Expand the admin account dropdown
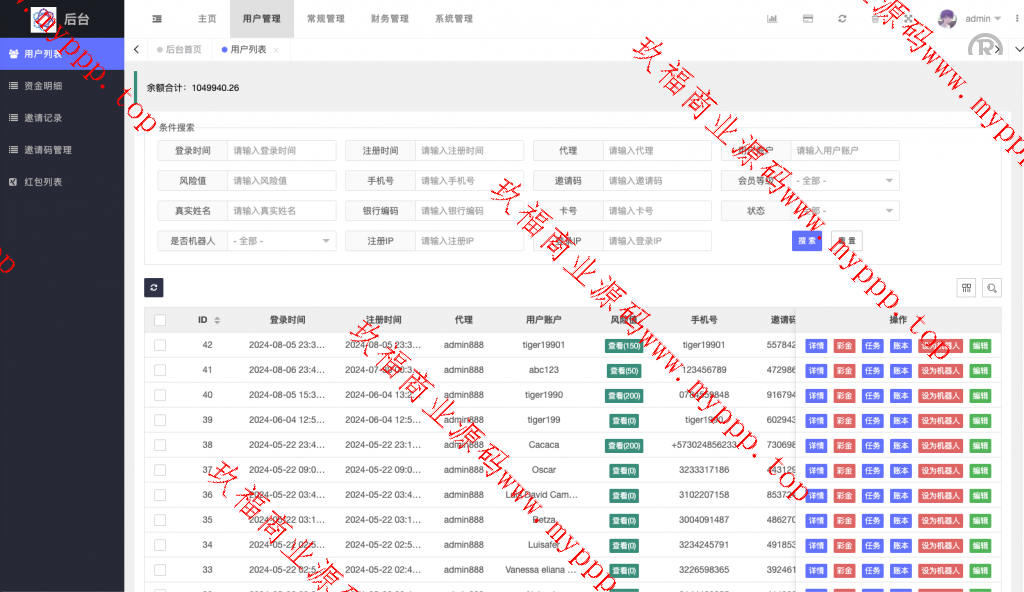Image resolution: width=1024 pixels, height=592 pixels. 982,19
